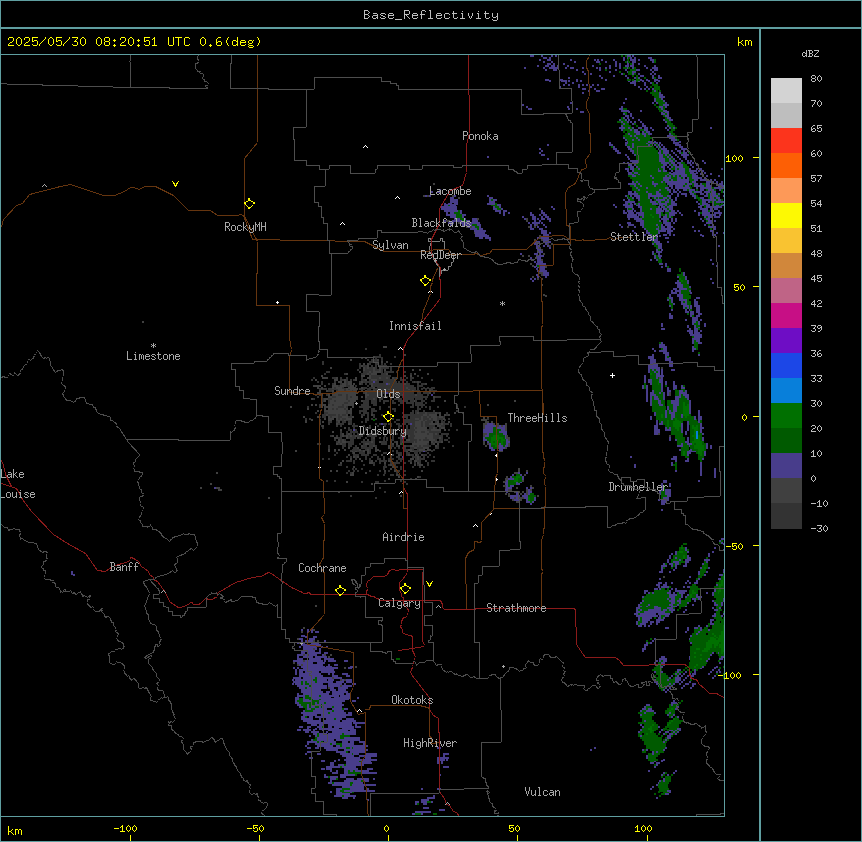This screenshot has width=862, height=842.
Task: Click the yellow marker near RockyMH
Action: (249, 203)
